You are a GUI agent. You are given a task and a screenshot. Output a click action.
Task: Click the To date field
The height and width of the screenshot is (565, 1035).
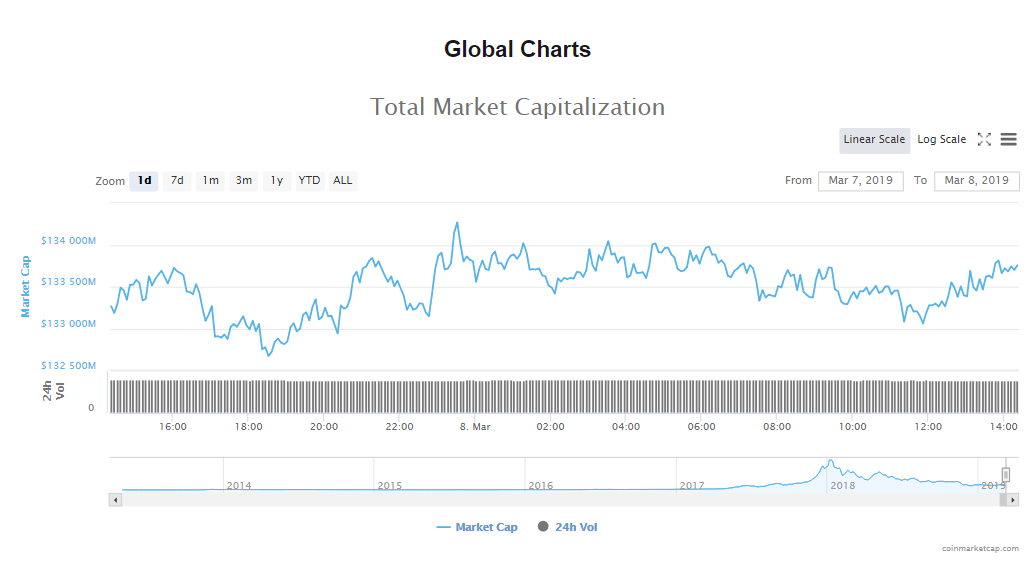tap(976, 181)
